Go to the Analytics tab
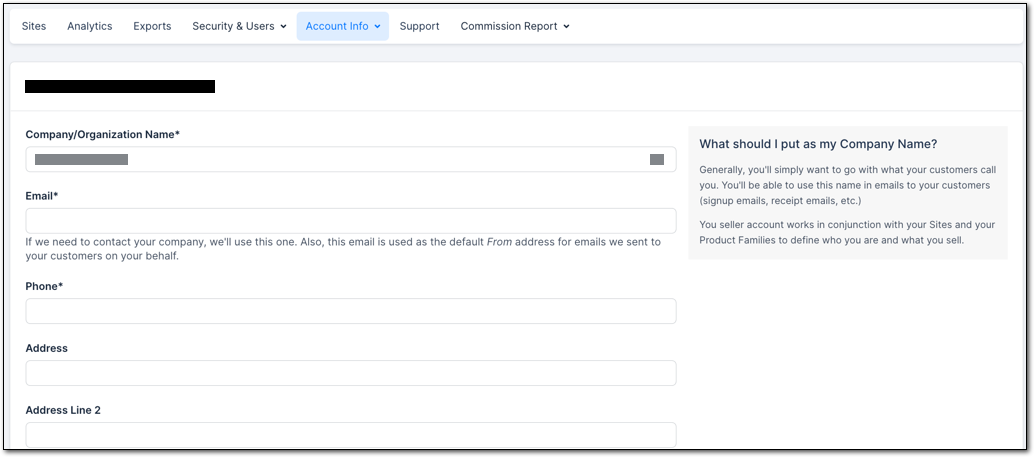This screenshot has width=1034, height=457. 90,26
